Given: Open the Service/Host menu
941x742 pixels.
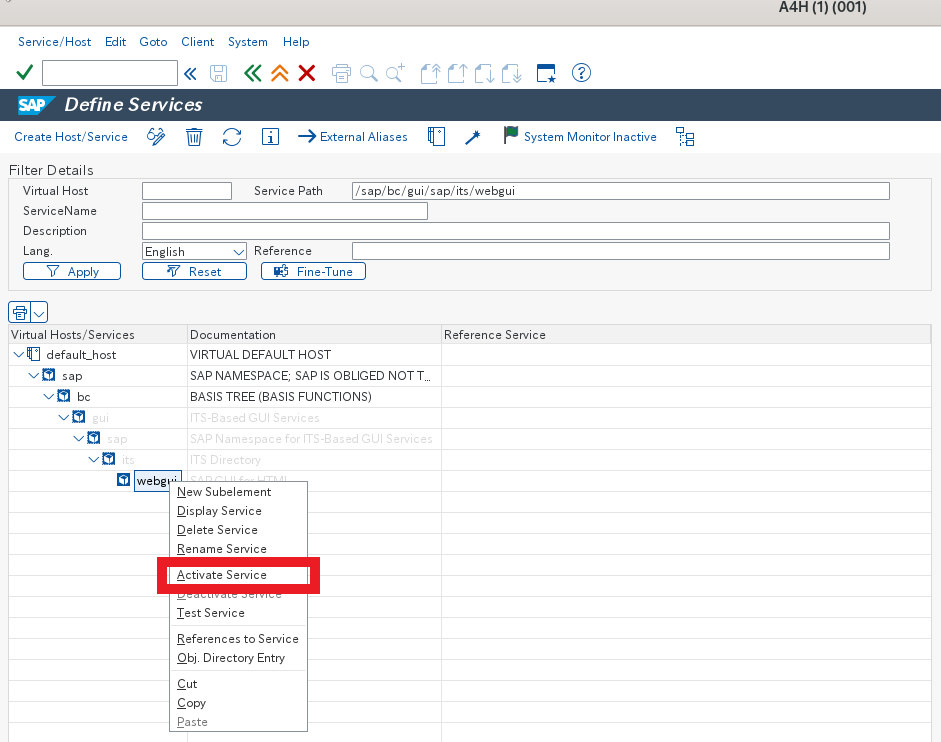Looking at the screenshot, I should coord(55,41).
